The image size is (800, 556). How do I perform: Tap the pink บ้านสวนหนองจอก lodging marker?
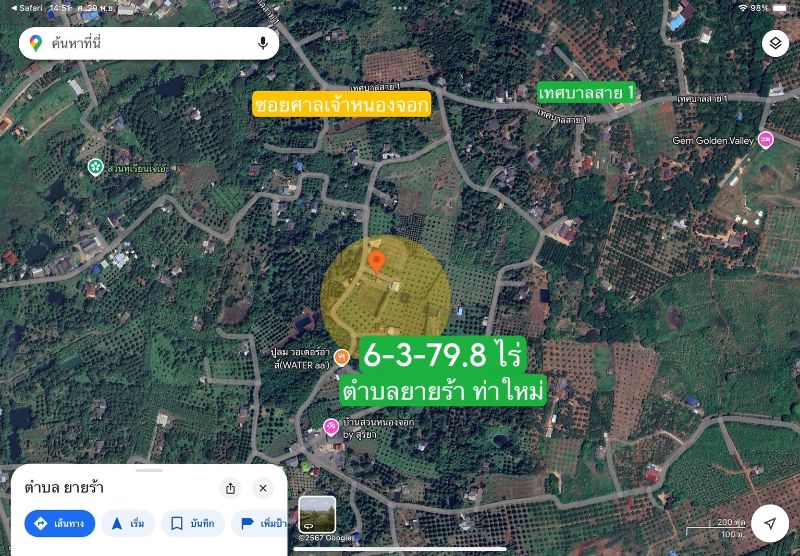coord(331,427)
